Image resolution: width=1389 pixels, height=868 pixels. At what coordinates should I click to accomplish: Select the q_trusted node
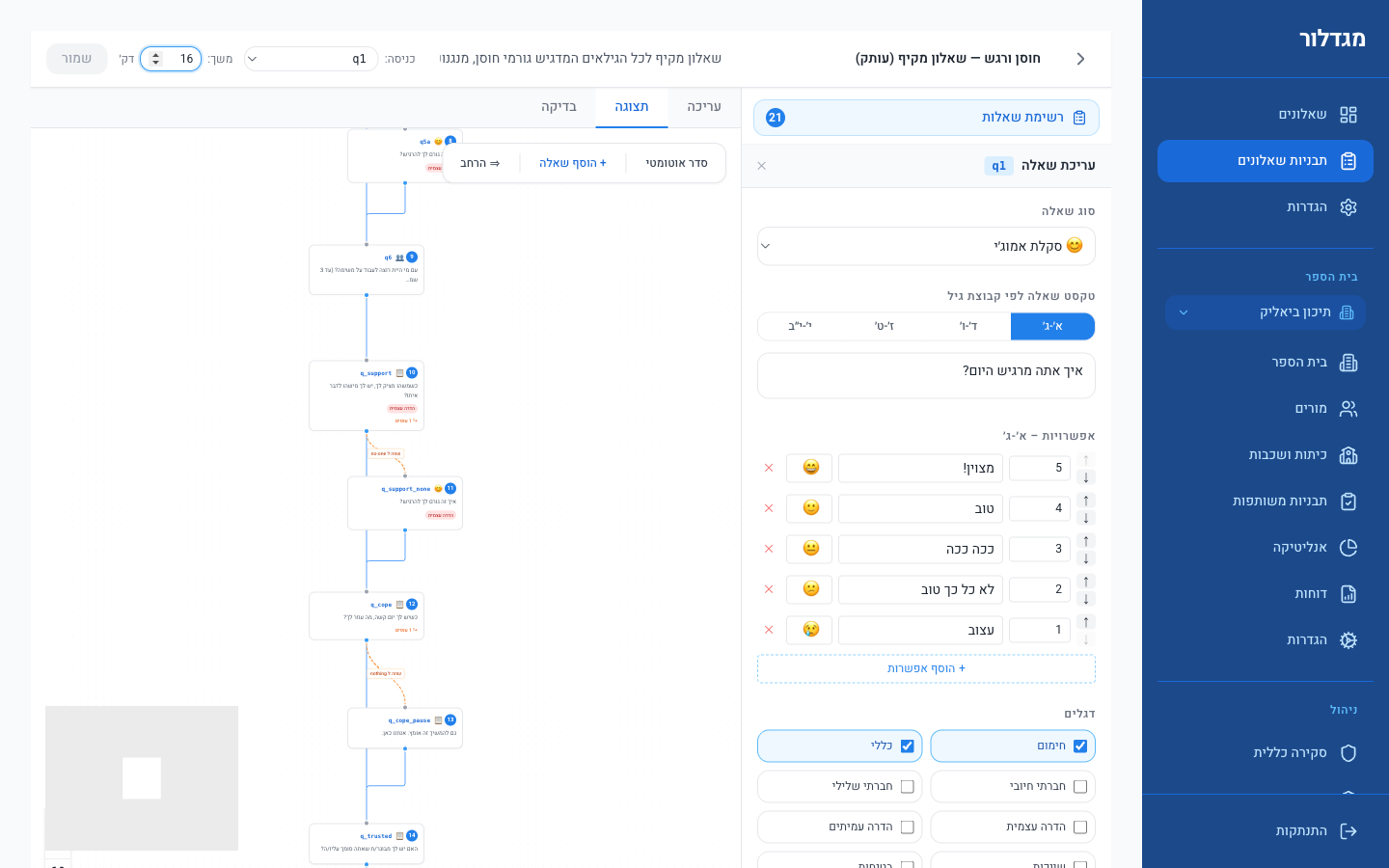[367, 844]
